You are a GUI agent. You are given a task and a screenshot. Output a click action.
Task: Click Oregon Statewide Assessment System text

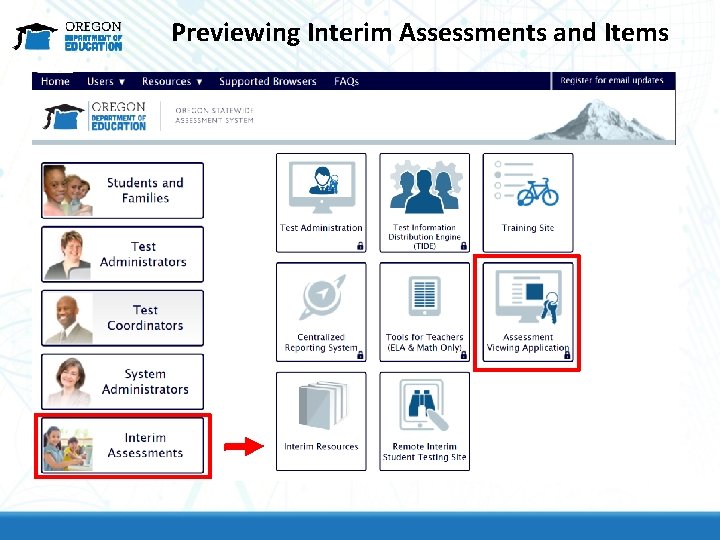[x=214, y=115]
